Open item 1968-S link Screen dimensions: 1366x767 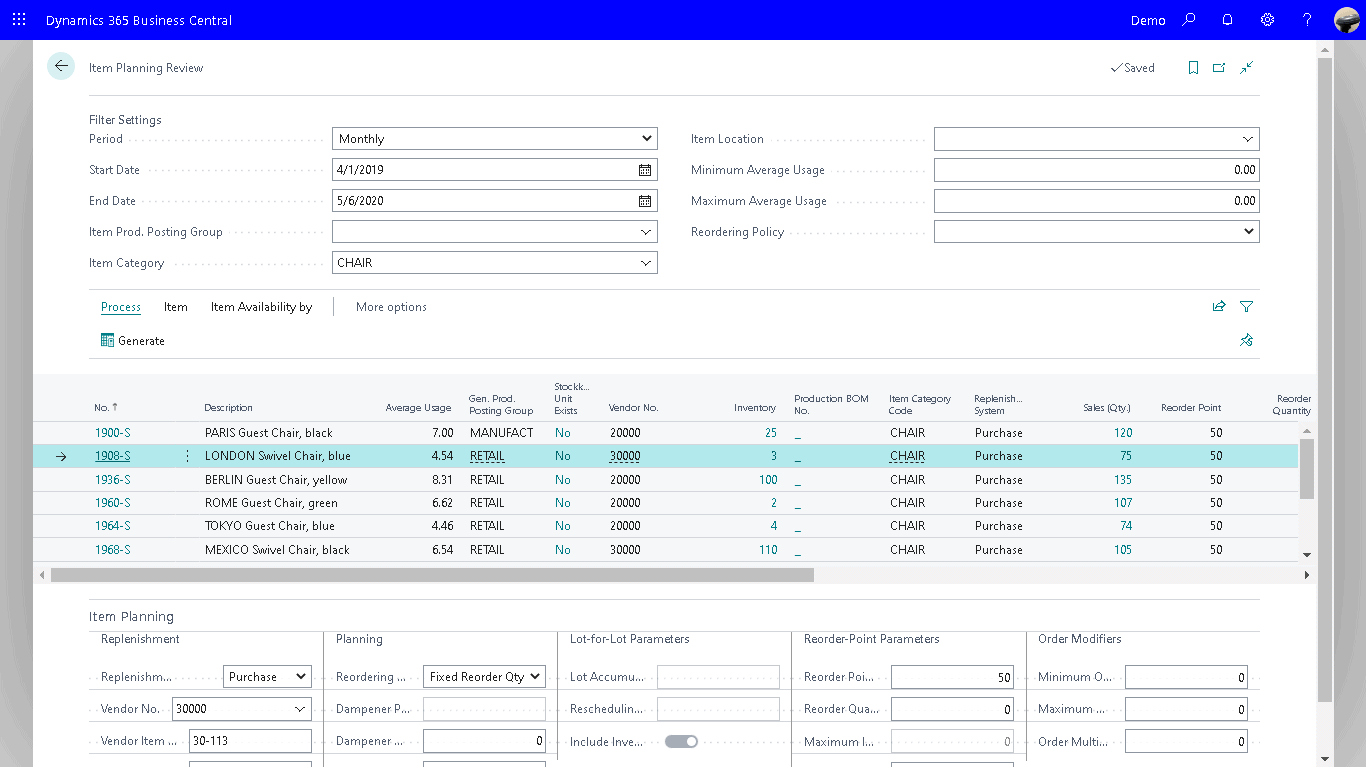(x=113, y=550)
